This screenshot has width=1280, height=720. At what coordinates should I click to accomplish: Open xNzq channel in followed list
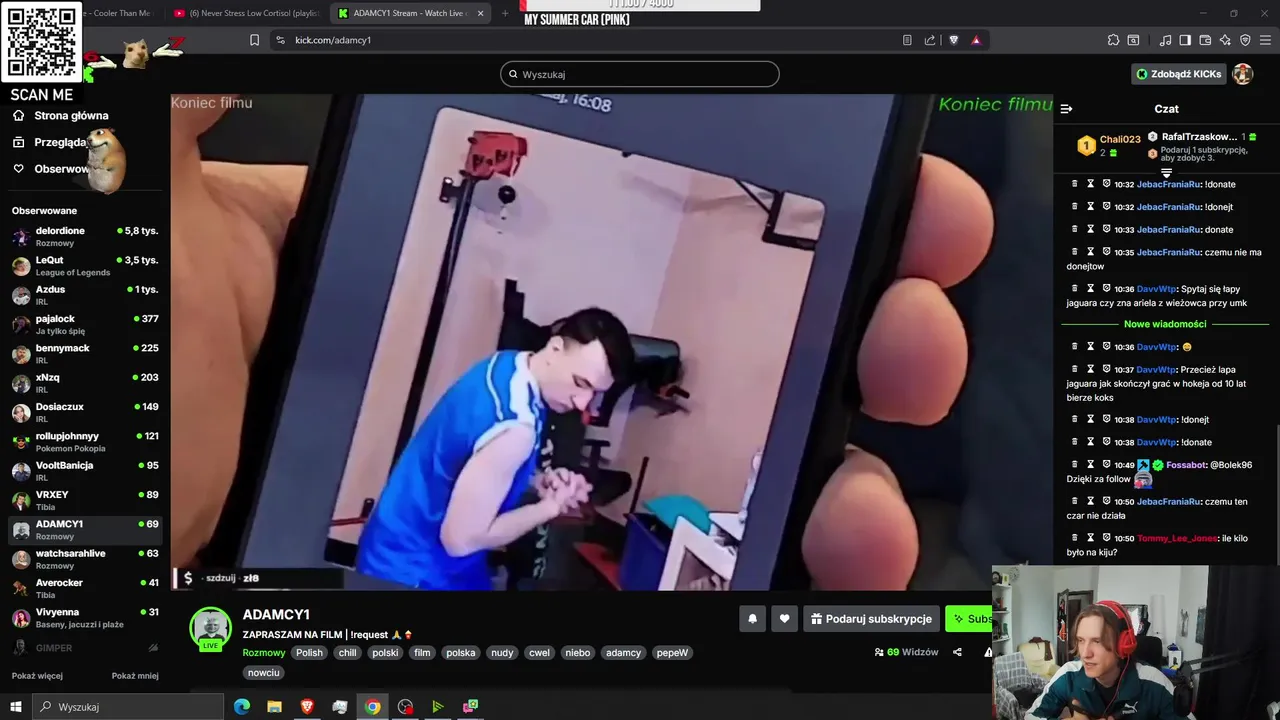point(85,383)
